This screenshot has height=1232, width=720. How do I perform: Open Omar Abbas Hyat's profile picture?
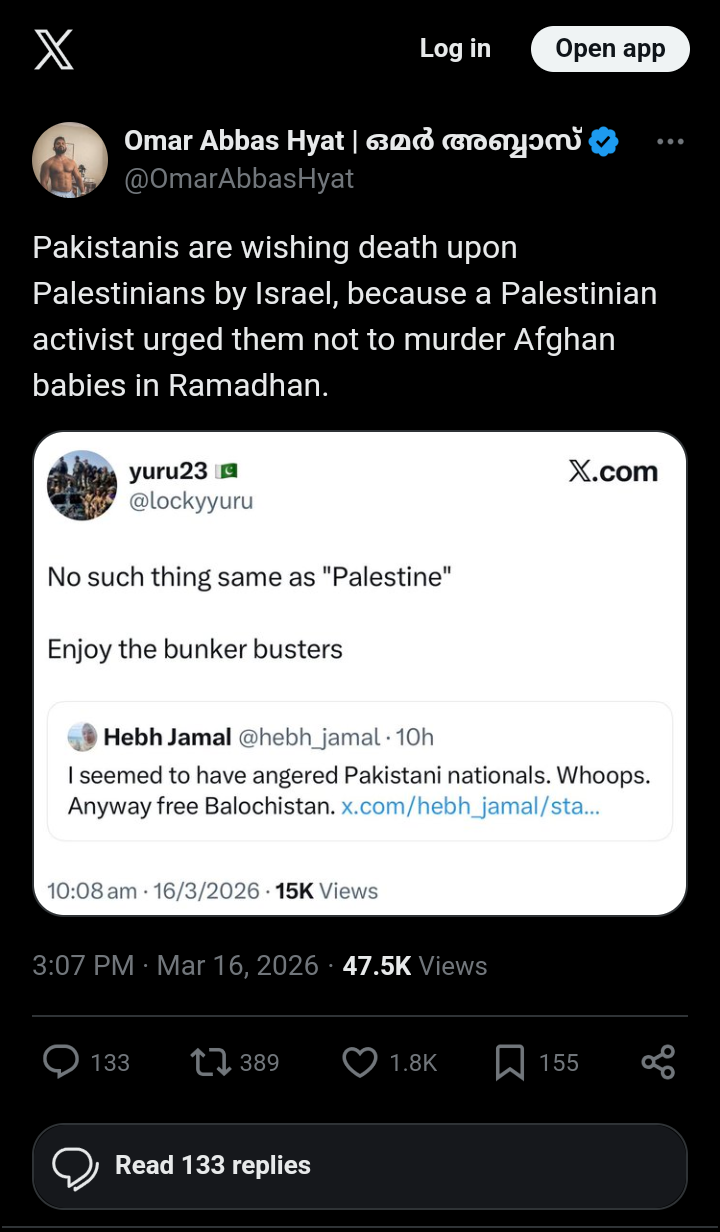point(70,159)
